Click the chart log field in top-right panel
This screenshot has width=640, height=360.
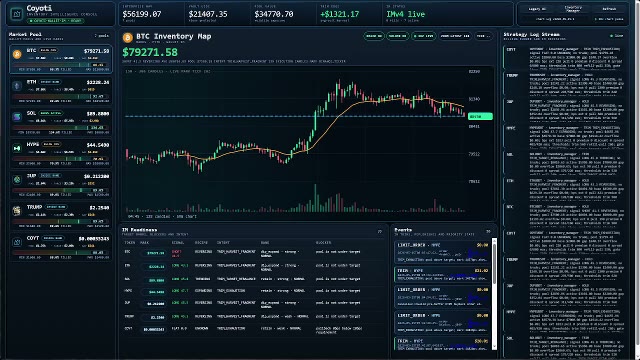(555, 19)
